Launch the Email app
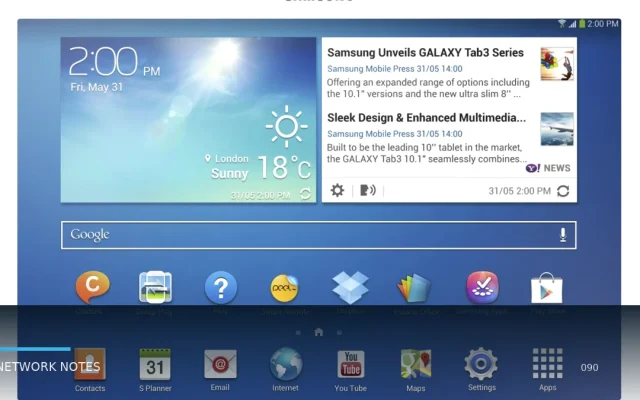Image resolution: width=640 pixels, height=400 pixels. (220, 364)
